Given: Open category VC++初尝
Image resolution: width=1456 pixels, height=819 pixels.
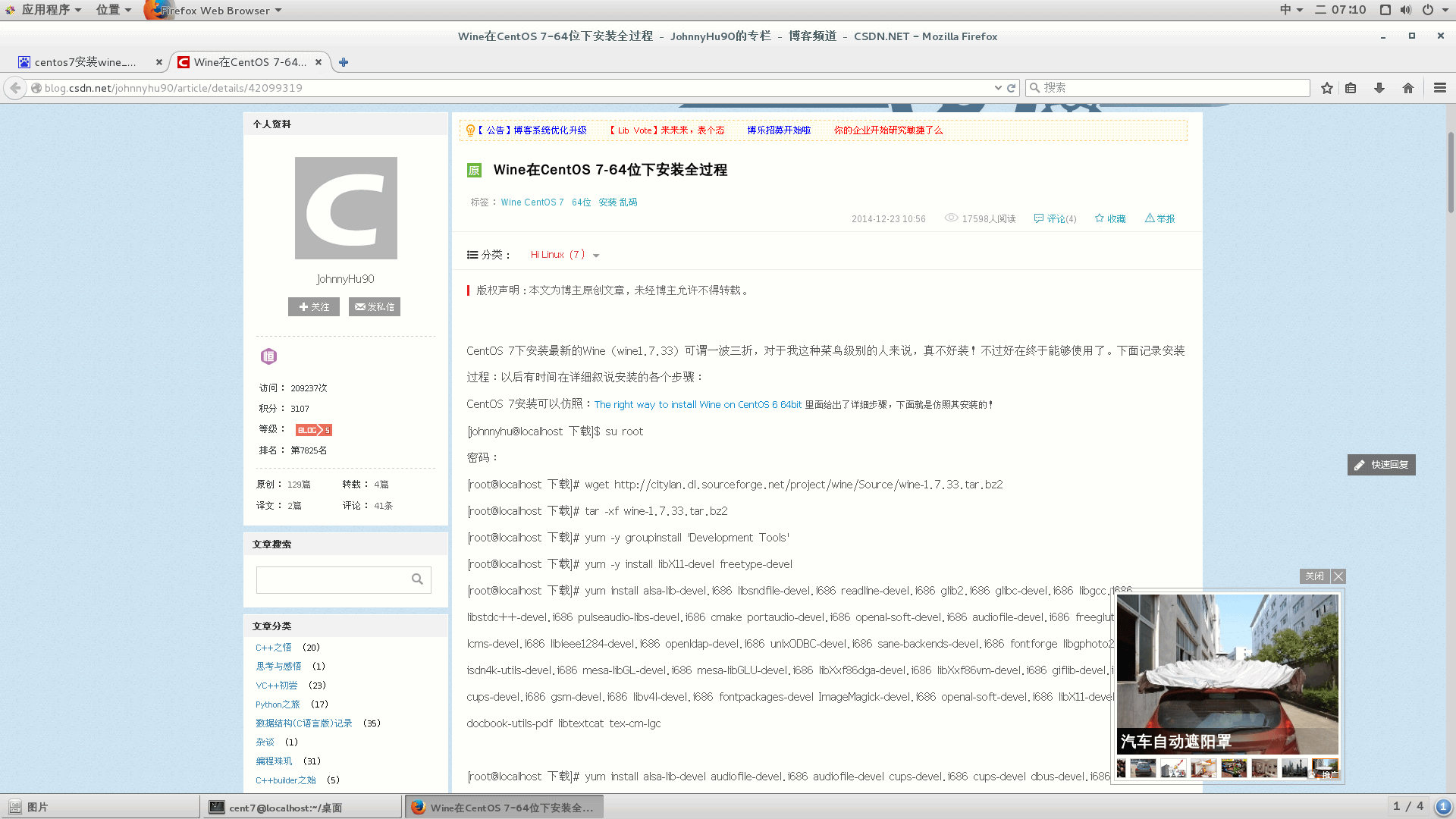Looking at the screenshot, I should click(x=277, y=686).
